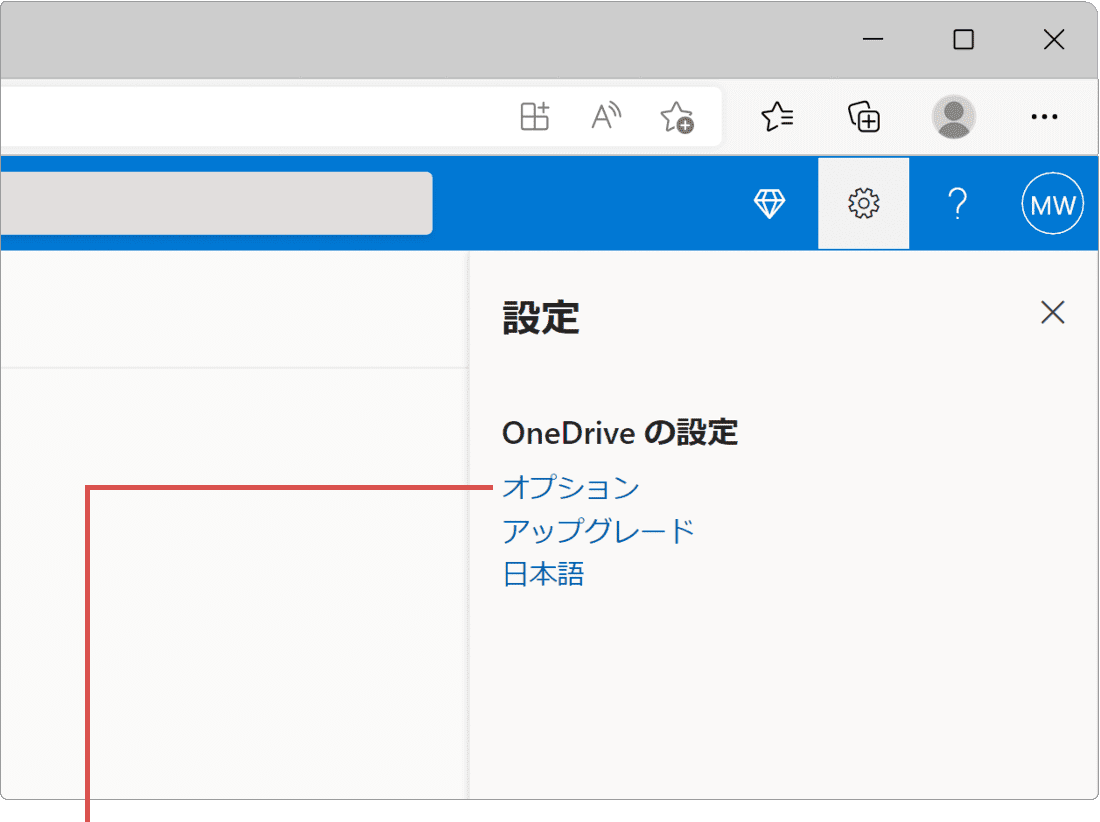Open the アップグレード link
This screenshot has height=822, width=1100.
pos(598,531)
